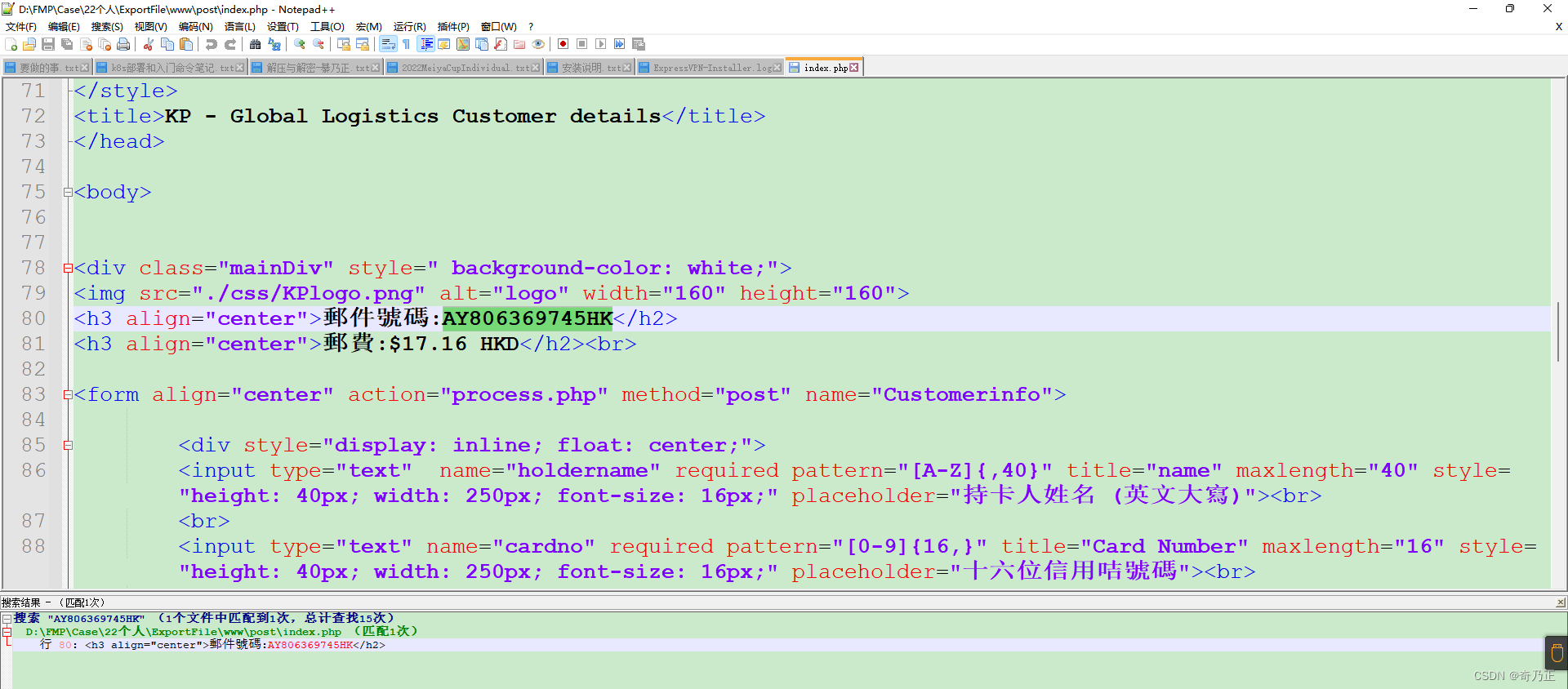Open Find with the binoculars icon
1568x689 pixels.
(256, 44)
